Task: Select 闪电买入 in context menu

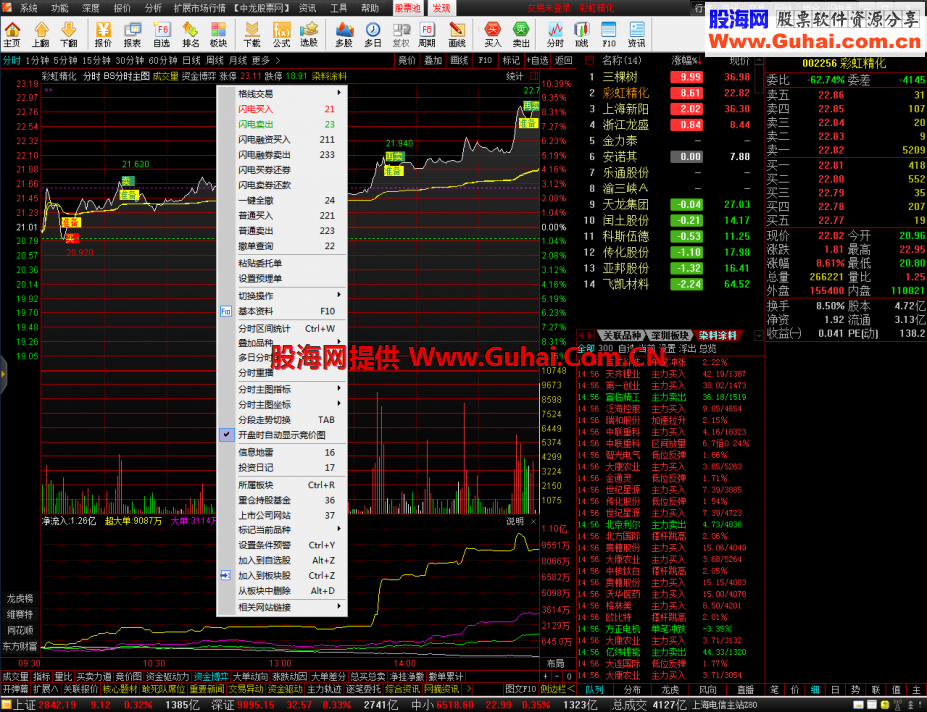Action: pyautogui.click(x=281, y=109)
